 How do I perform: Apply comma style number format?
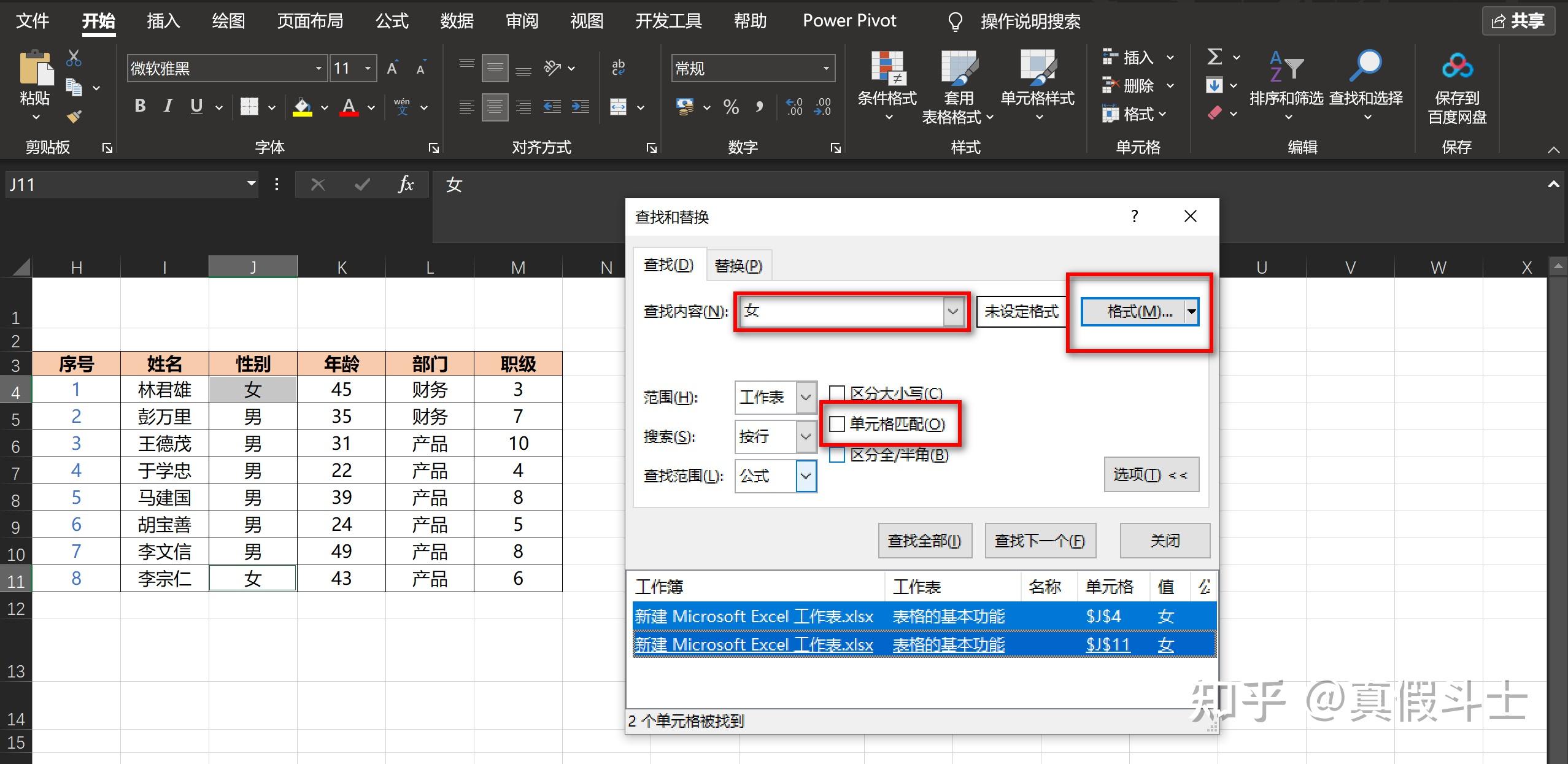[x=759, y=107]
